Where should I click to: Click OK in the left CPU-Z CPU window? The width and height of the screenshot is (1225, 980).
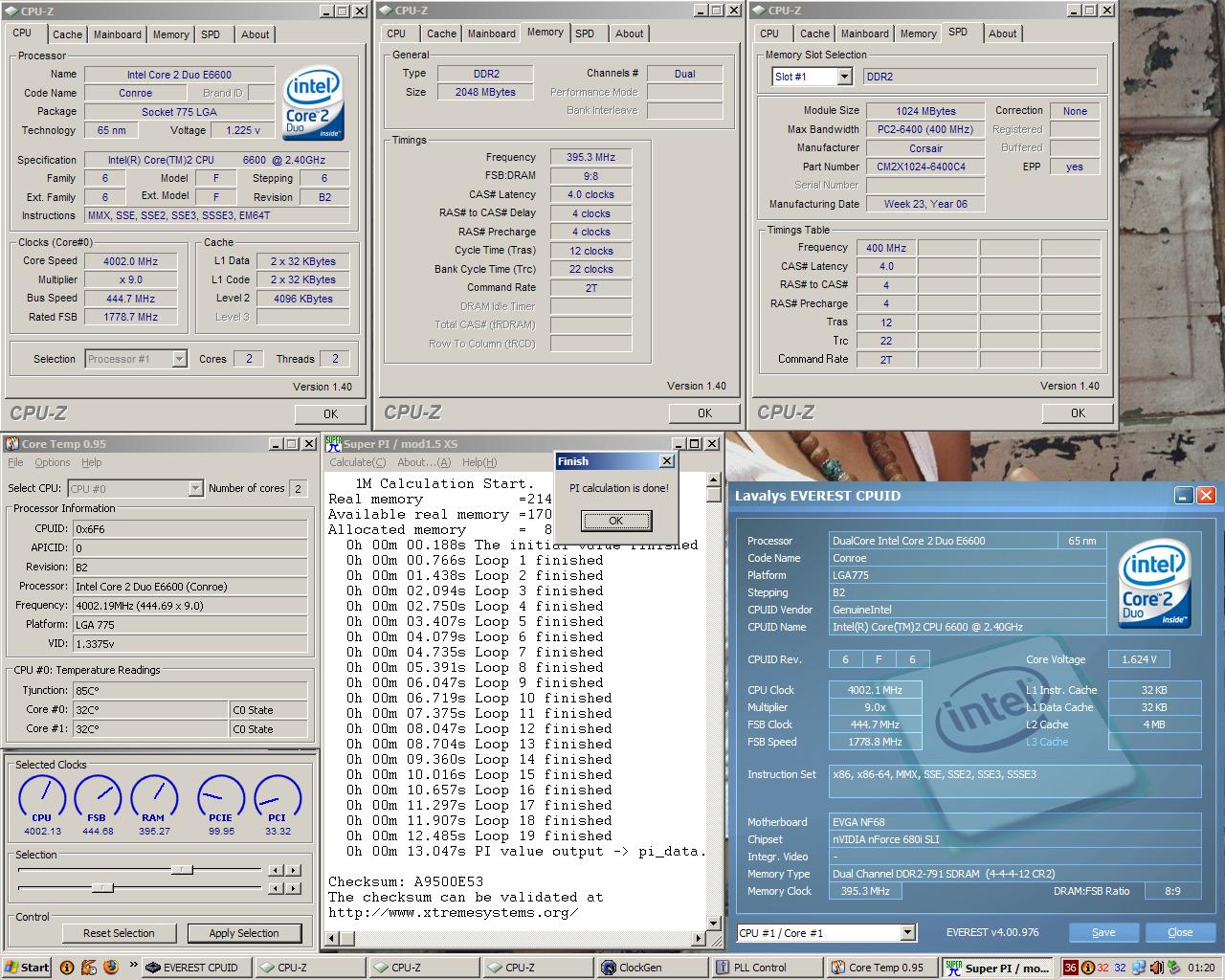click(x=330, y=413)
